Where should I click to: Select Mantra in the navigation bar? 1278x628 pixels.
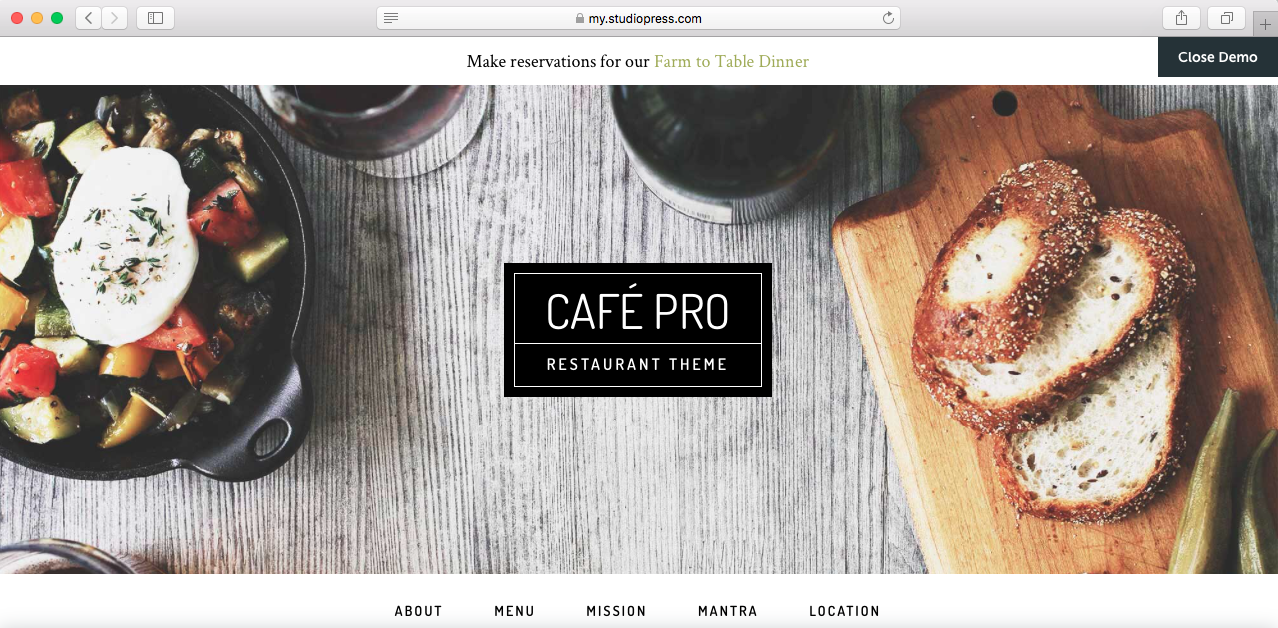pyautogui.click(x=728, y=611)
